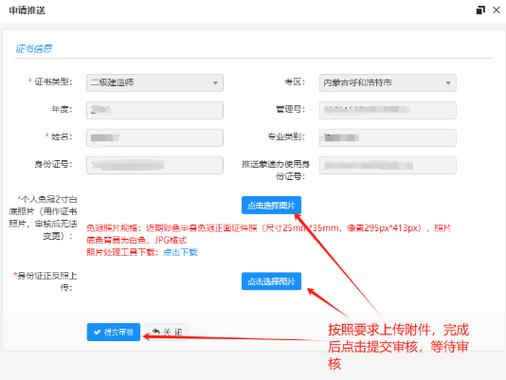Open the 证书类型 dropdown showing 二级建造师
506x380 pixels.
pyautogui.click(x=155, y=83)
